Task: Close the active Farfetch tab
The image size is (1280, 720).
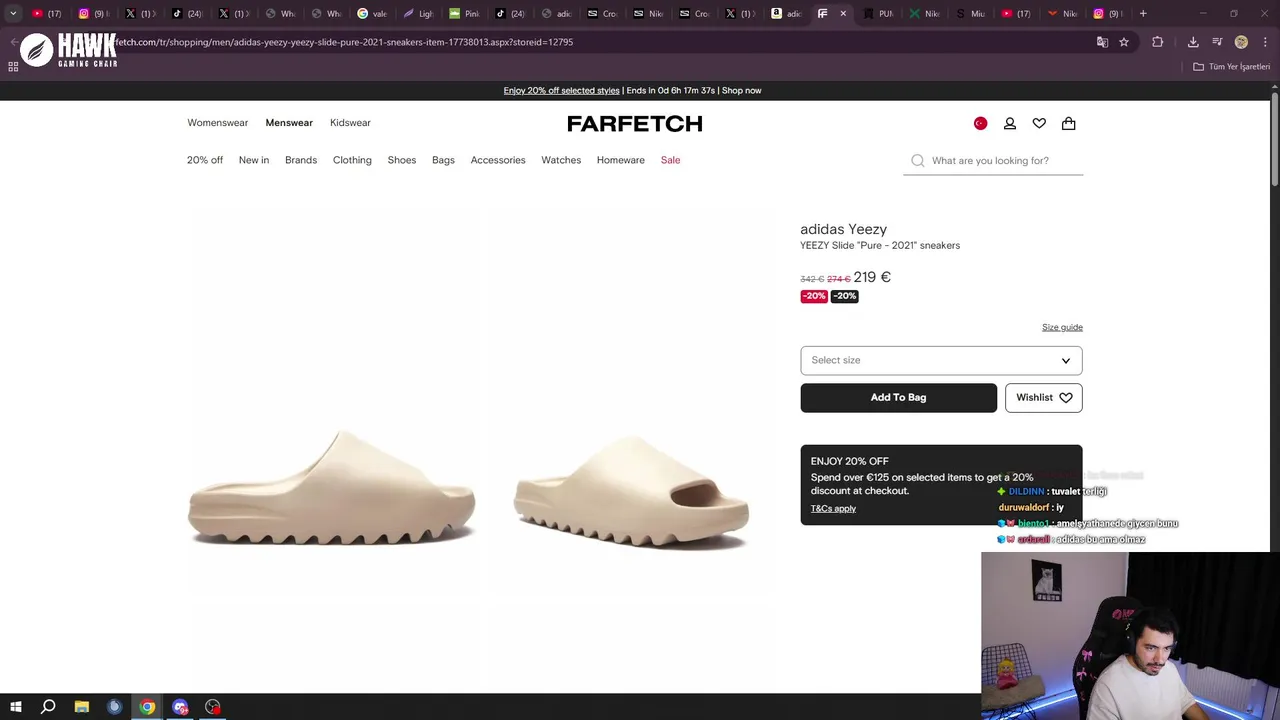Action: [843, 13]
